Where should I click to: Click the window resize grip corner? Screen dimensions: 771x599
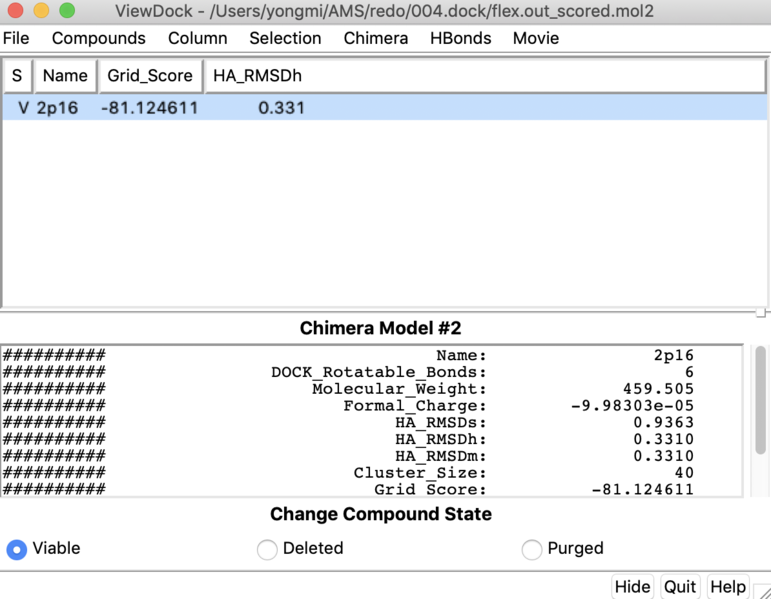[x=762, y=590]
